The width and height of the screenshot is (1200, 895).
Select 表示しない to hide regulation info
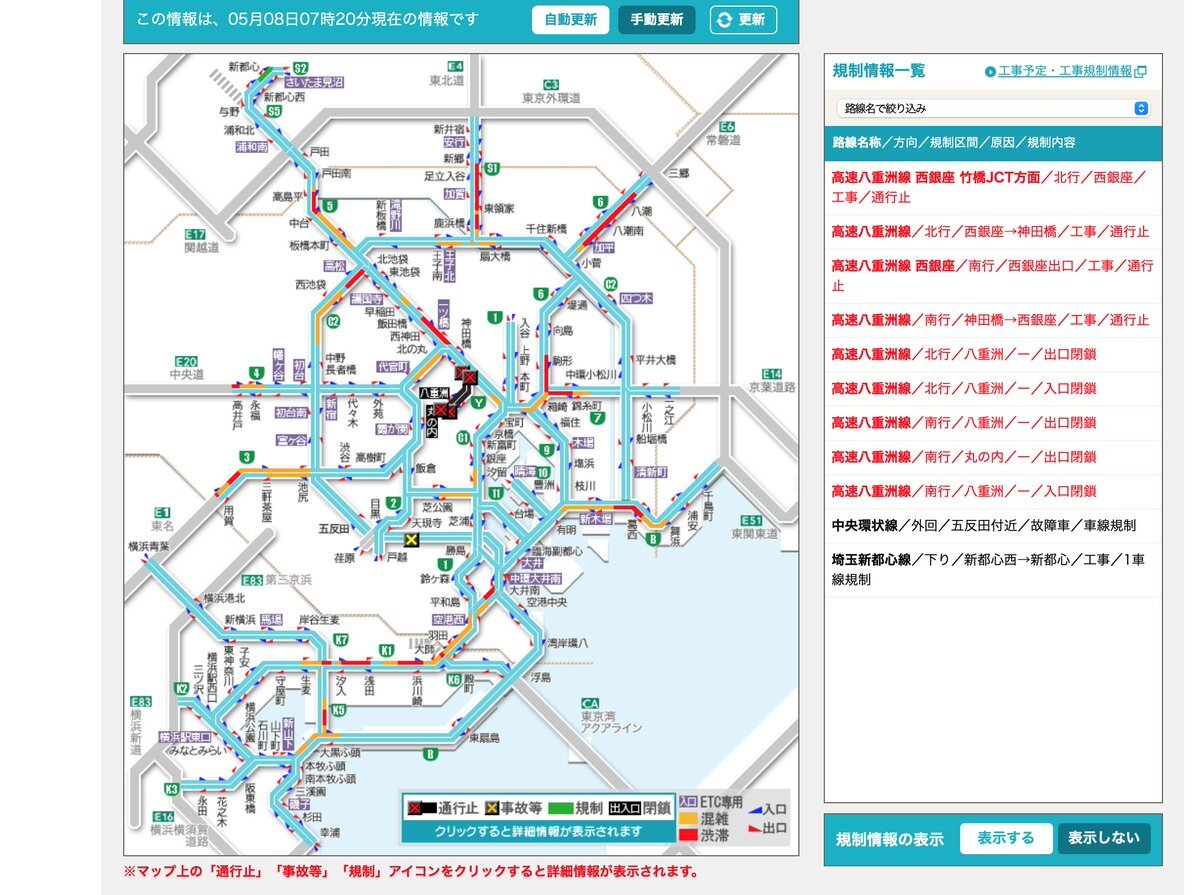point(1104,838)
